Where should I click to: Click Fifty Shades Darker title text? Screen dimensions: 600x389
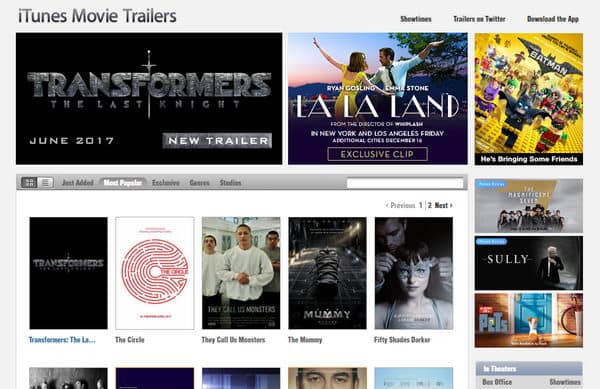tap(402, 340)
